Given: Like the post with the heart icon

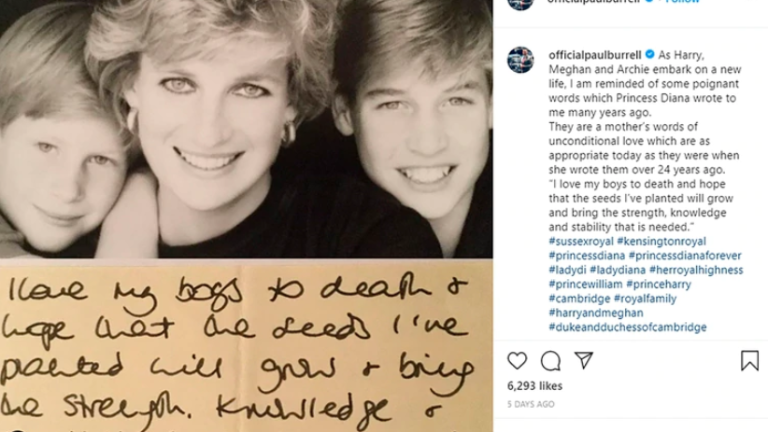Looking at the screenshot, I should click(x=517, y=361).
